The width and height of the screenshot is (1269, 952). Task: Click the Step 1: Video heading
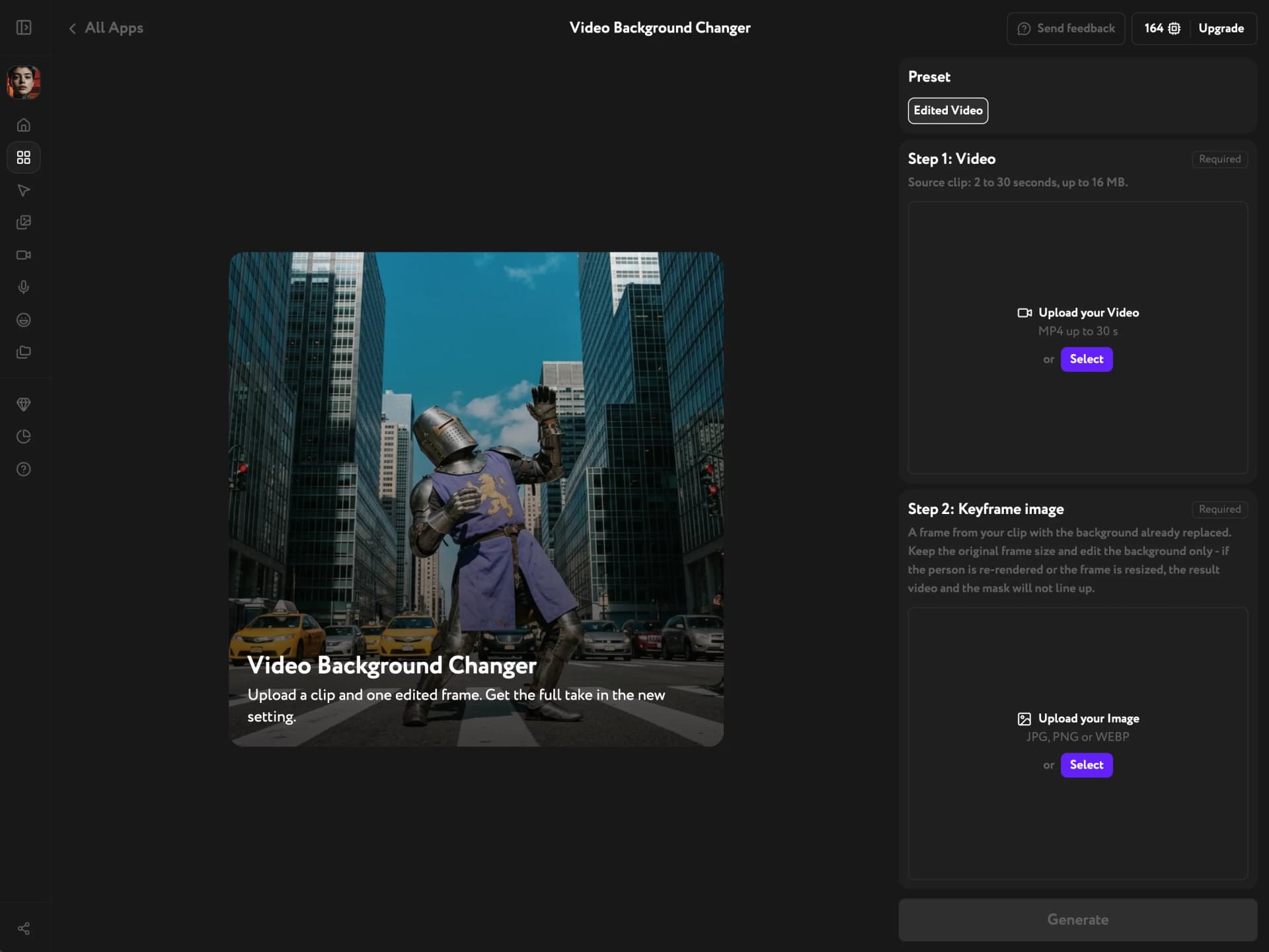pyautogui.click(x=951, y=159)
